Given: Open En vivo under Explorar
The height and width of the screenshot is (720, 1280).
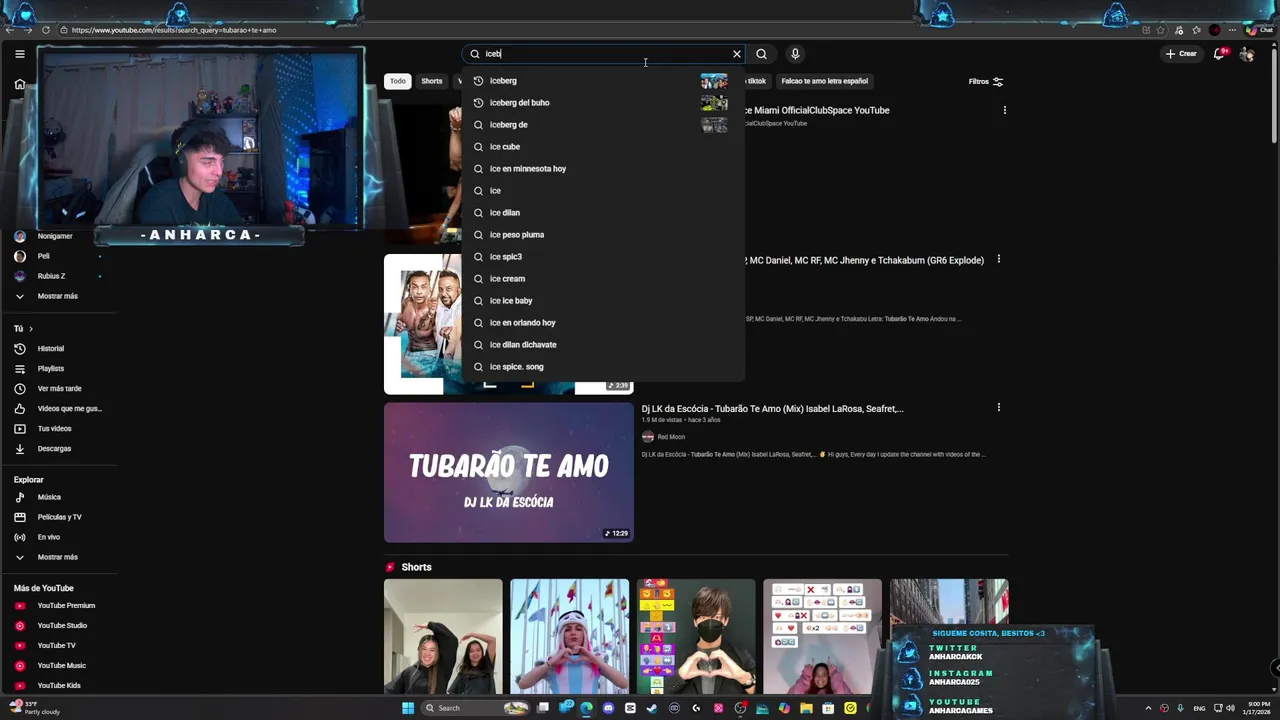Looking at the screenshot, I should [49, 537].
